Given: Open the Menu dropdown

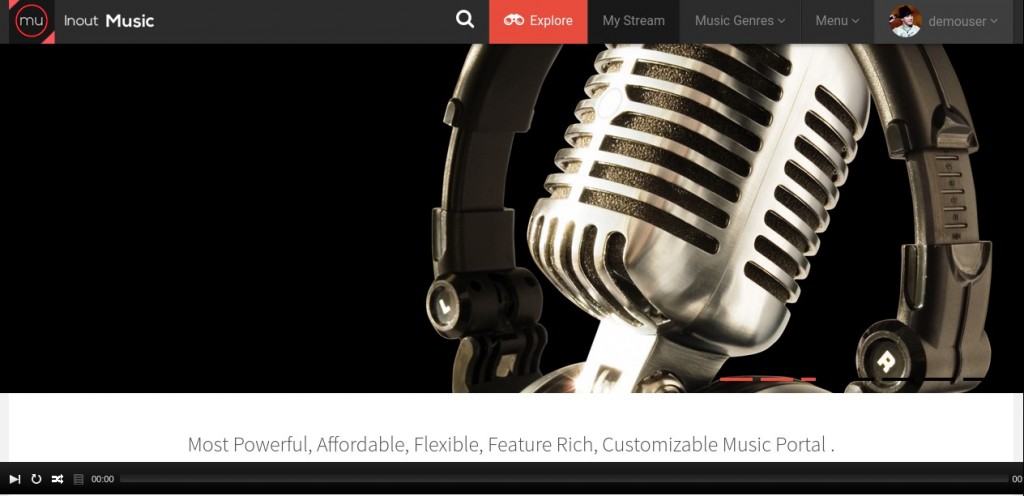Looking at the screenshot, I should 837,21.
